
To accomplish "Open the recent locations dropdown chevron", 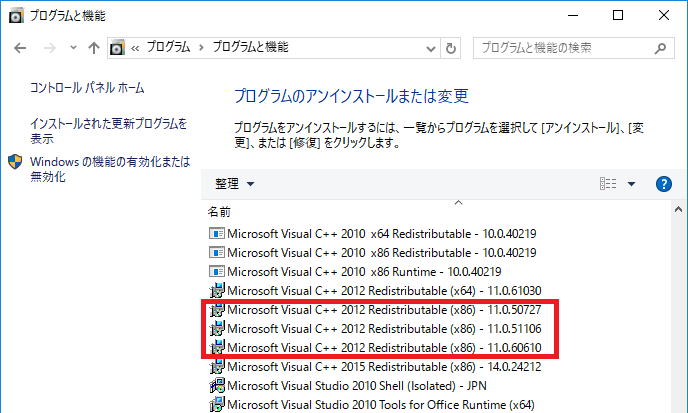I will click(73, 47).
